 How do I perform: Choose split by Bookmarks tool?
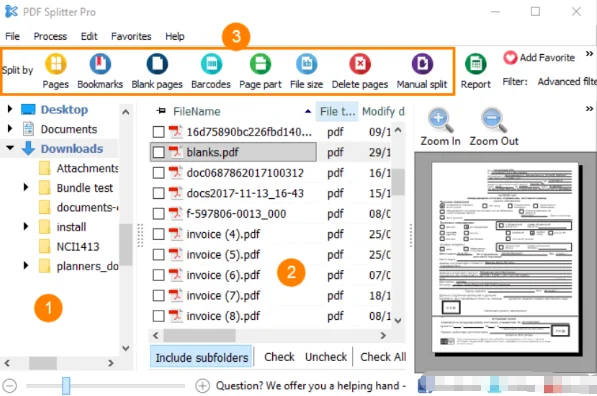tap(100, 64)
